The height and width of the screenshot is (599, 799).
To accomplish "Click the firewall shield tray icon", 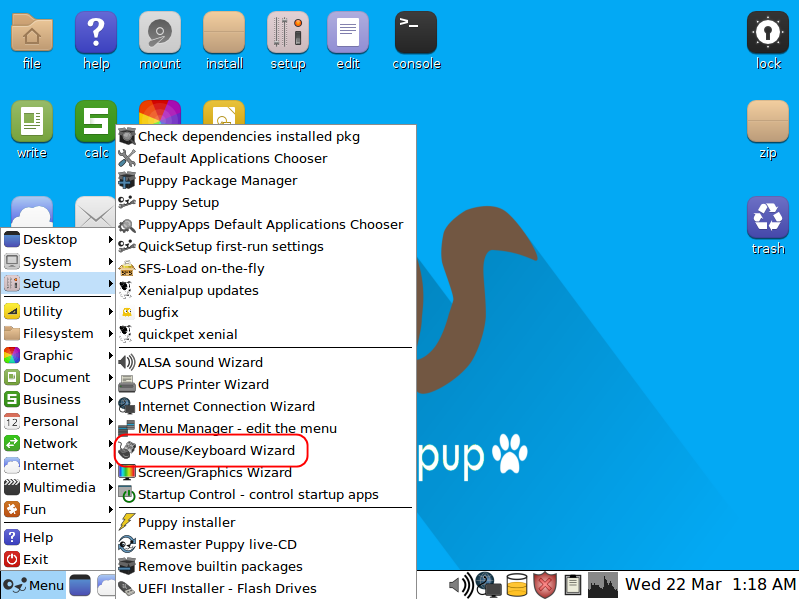I will [545, 585].
